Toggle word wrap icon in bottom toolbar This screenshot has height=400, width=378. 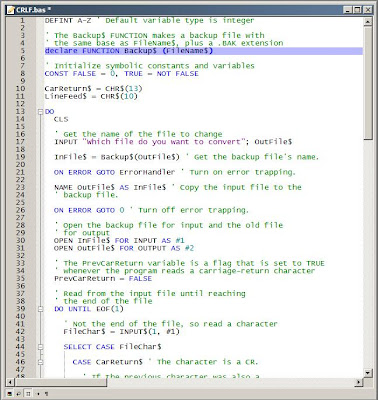click(19, 394)
